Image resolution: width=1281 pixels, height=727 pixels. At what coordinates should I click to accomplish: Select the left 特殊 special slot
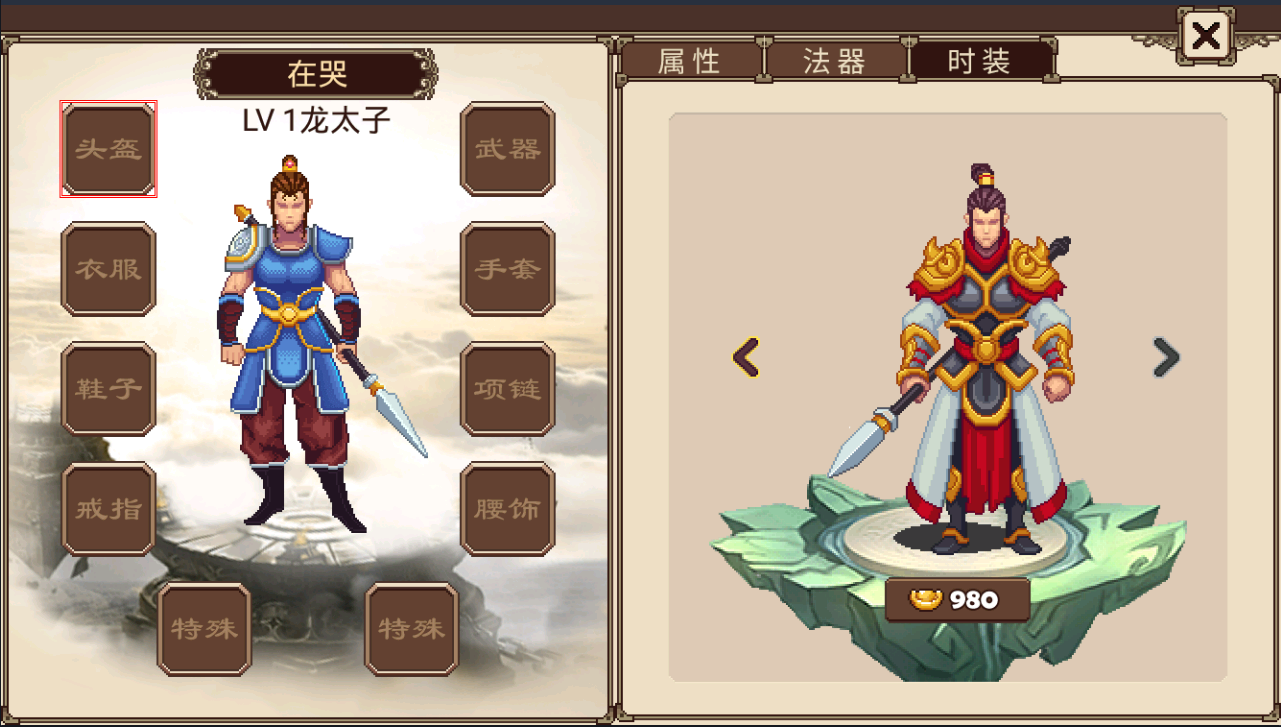pyautogui.click(x=204, y=629)
